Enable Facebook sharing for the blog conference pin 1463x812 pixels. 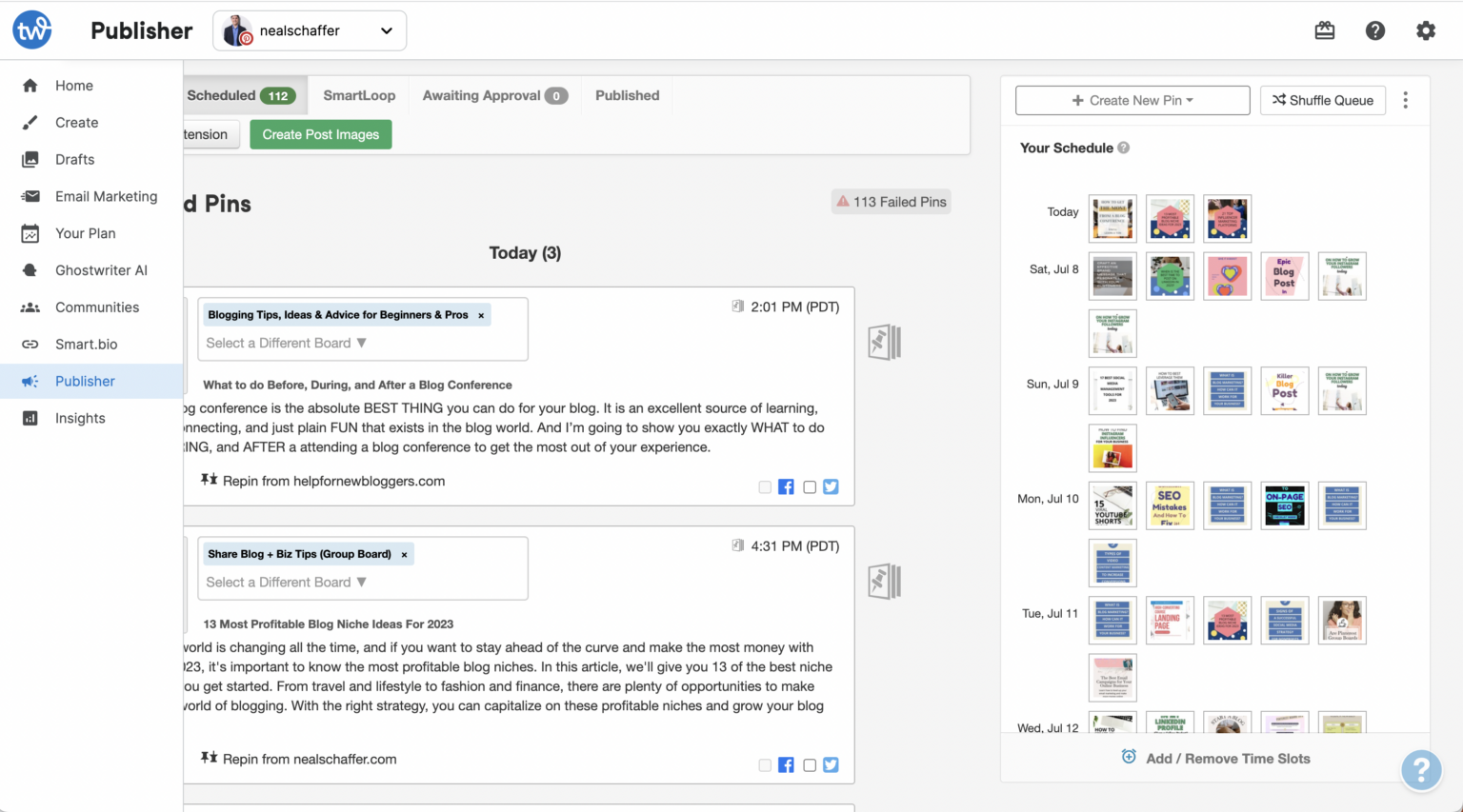click(x=786, y=486)
